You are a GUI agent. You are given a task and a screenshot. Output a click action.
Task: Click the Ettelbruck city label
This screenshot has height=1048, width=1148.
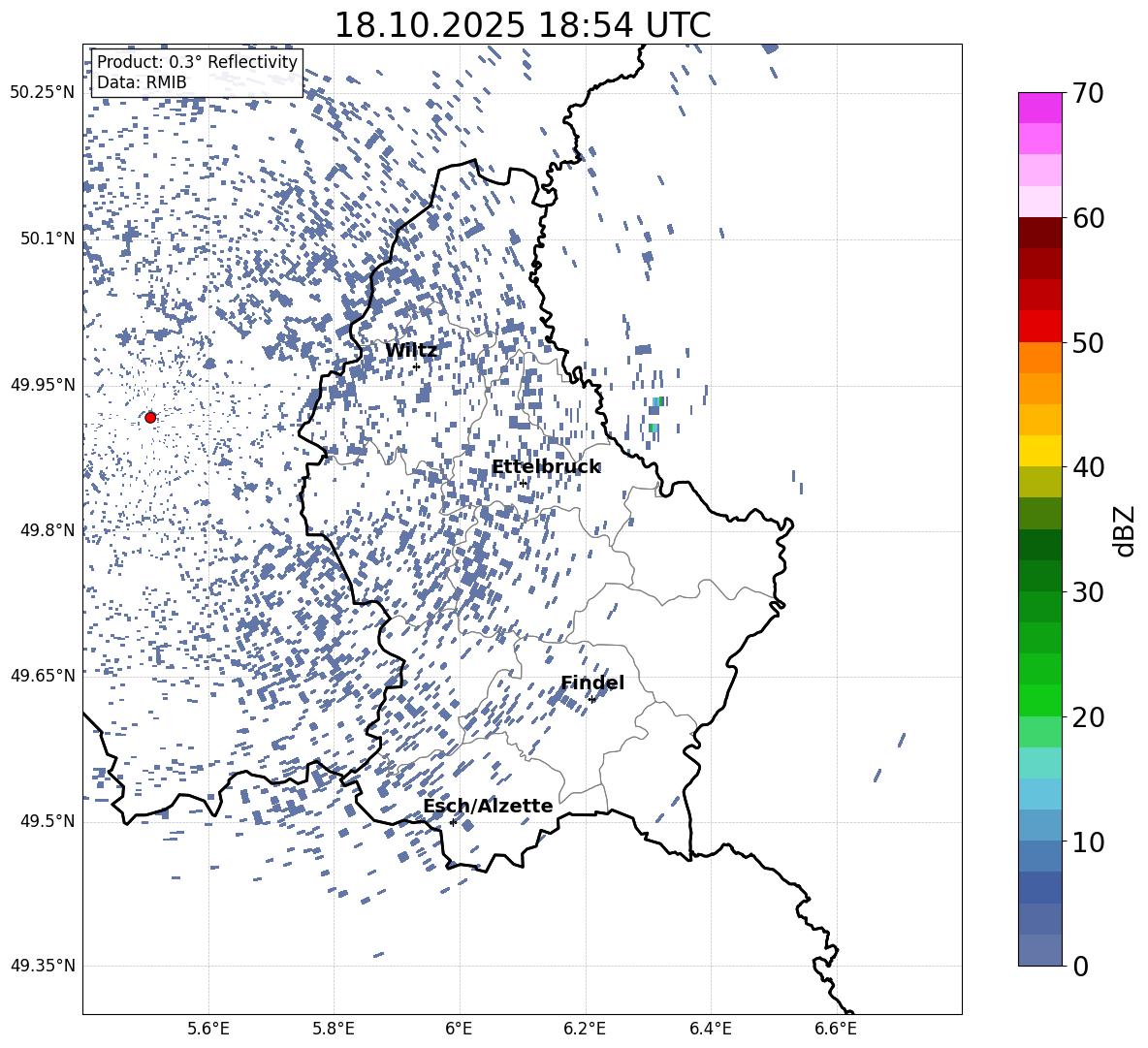pyautogui.click(x=546, y=467)
